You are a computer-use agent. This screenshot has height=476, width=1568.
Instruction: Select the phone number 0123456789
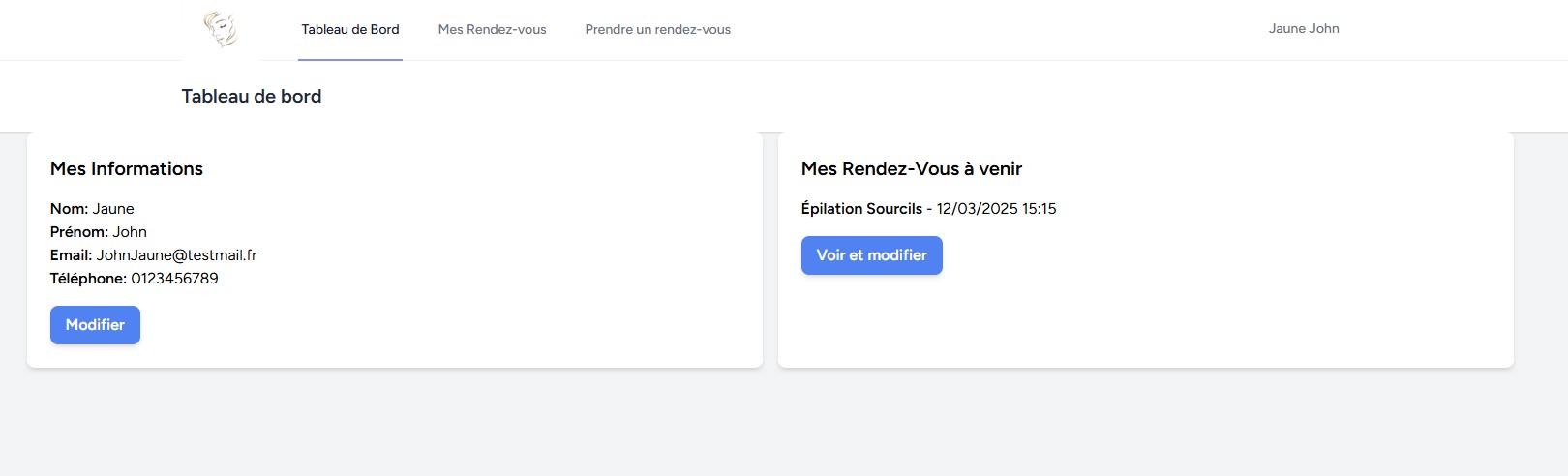tap(174, 279)
